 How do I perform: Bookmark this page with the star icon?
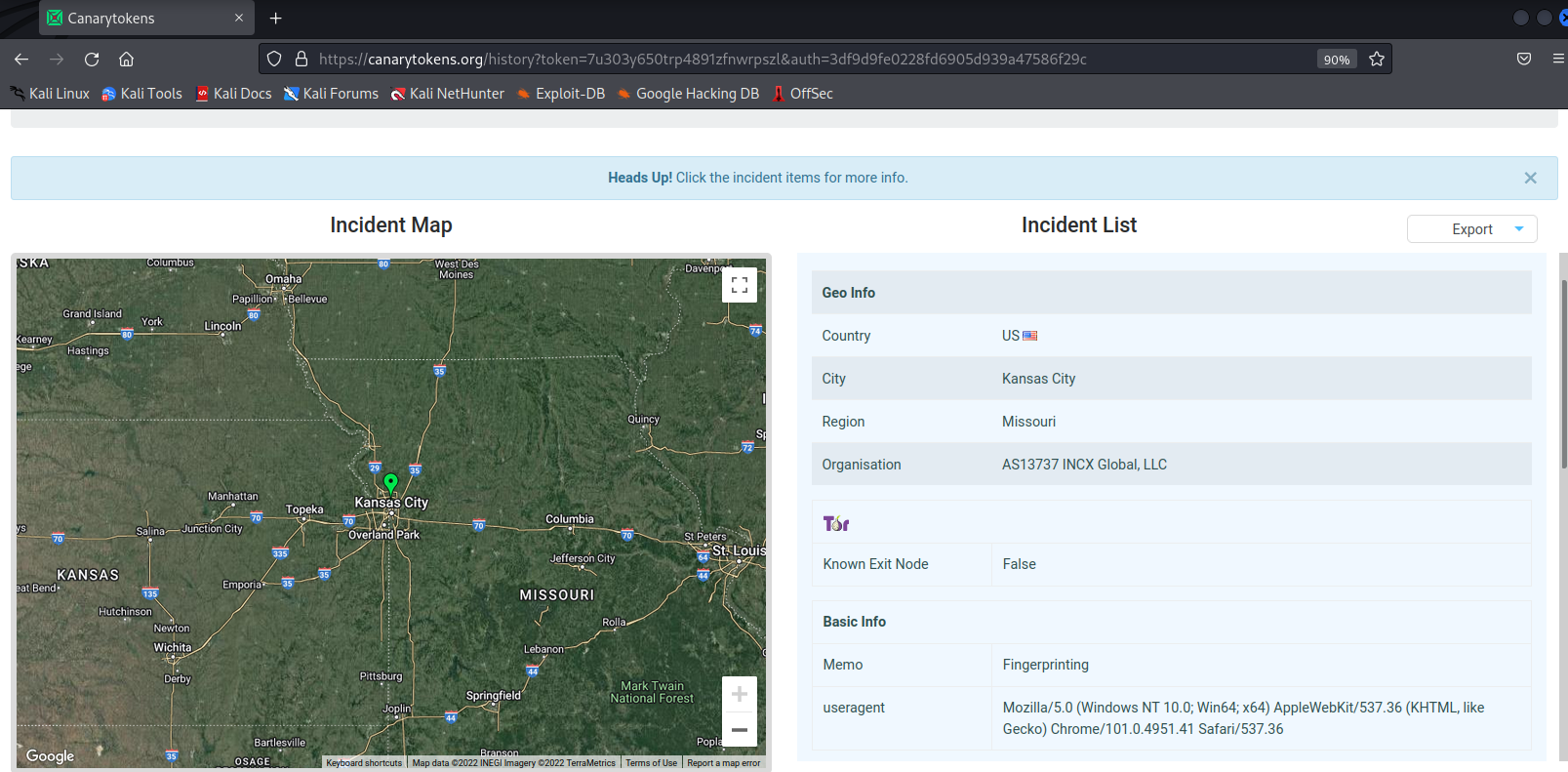point(1377,60)
